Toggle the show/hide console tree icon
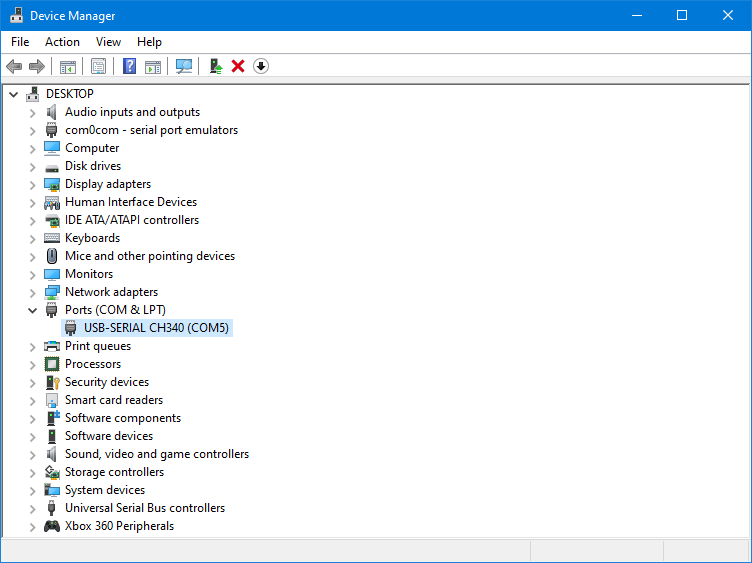The width and height of the screenshot is (752, 563). point(68,66)
